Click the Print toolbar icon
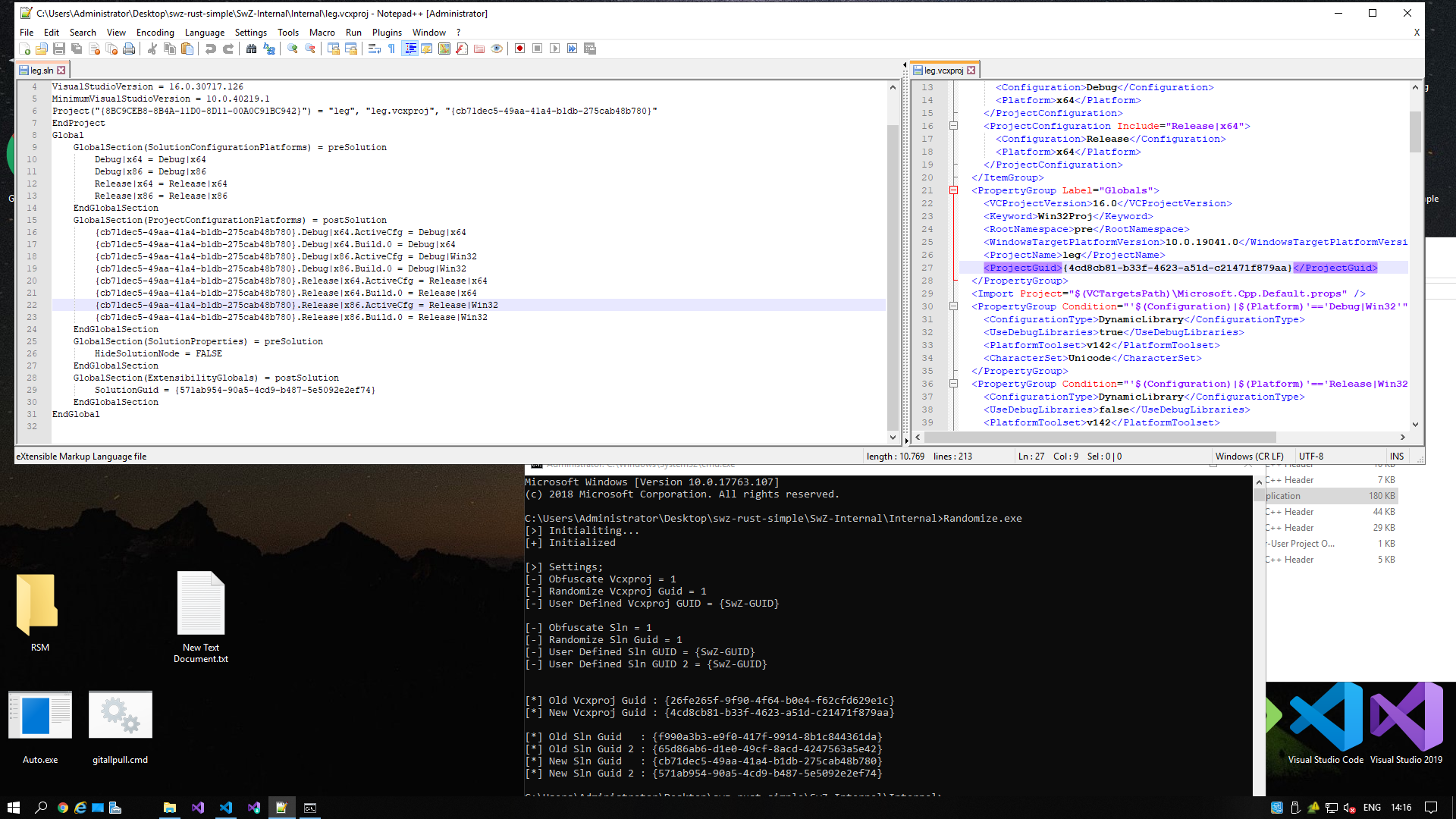Image resolution: width=1456 pixels, height=819 pixels. (x=129, y=49)
